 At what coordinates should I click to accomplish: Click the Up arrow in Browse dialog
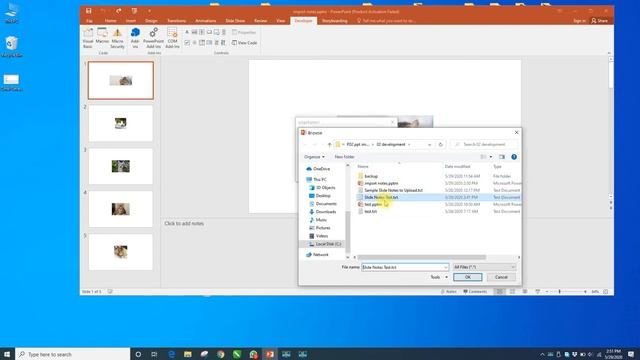tap(329, 144)
